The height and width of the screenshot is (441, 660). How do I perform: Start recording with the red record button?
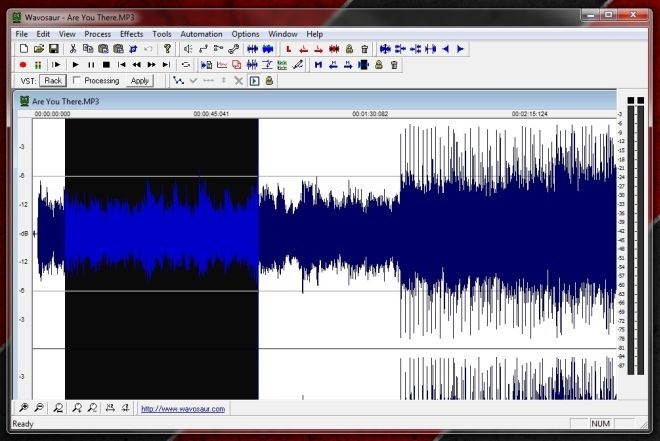click(x=23, y=65)
